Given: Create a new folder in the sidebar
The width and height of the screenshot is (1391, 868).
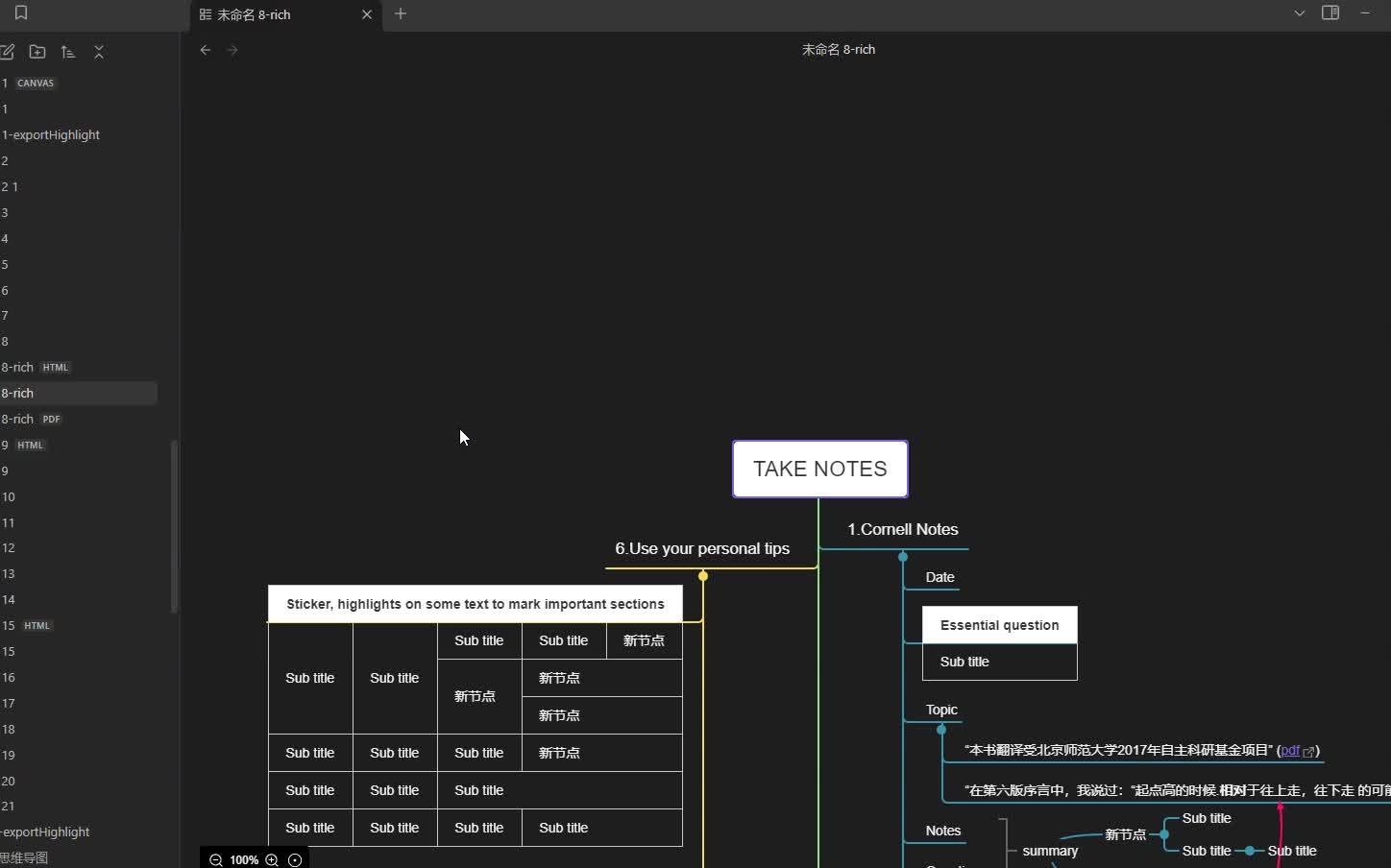Looking at the screenshot, I should click(37, 52).
